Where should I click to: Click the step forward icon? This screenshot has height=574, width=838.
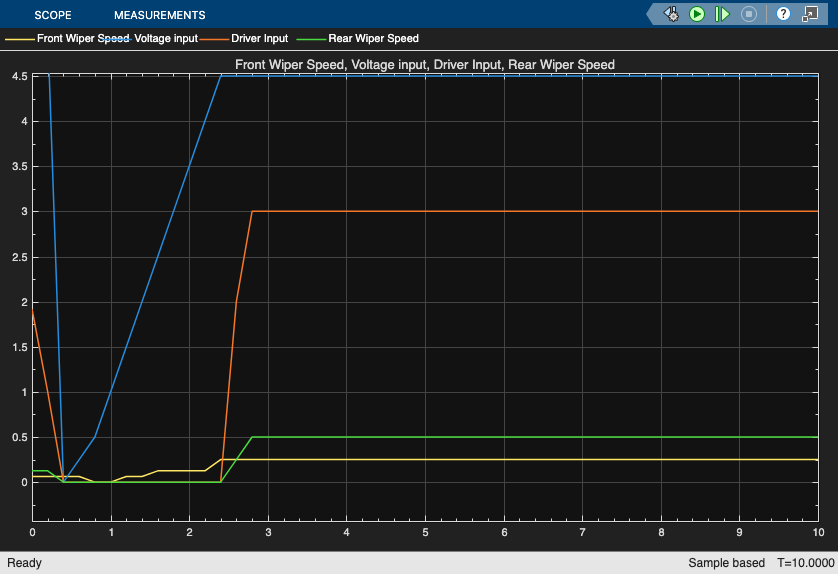coord(722,14)
